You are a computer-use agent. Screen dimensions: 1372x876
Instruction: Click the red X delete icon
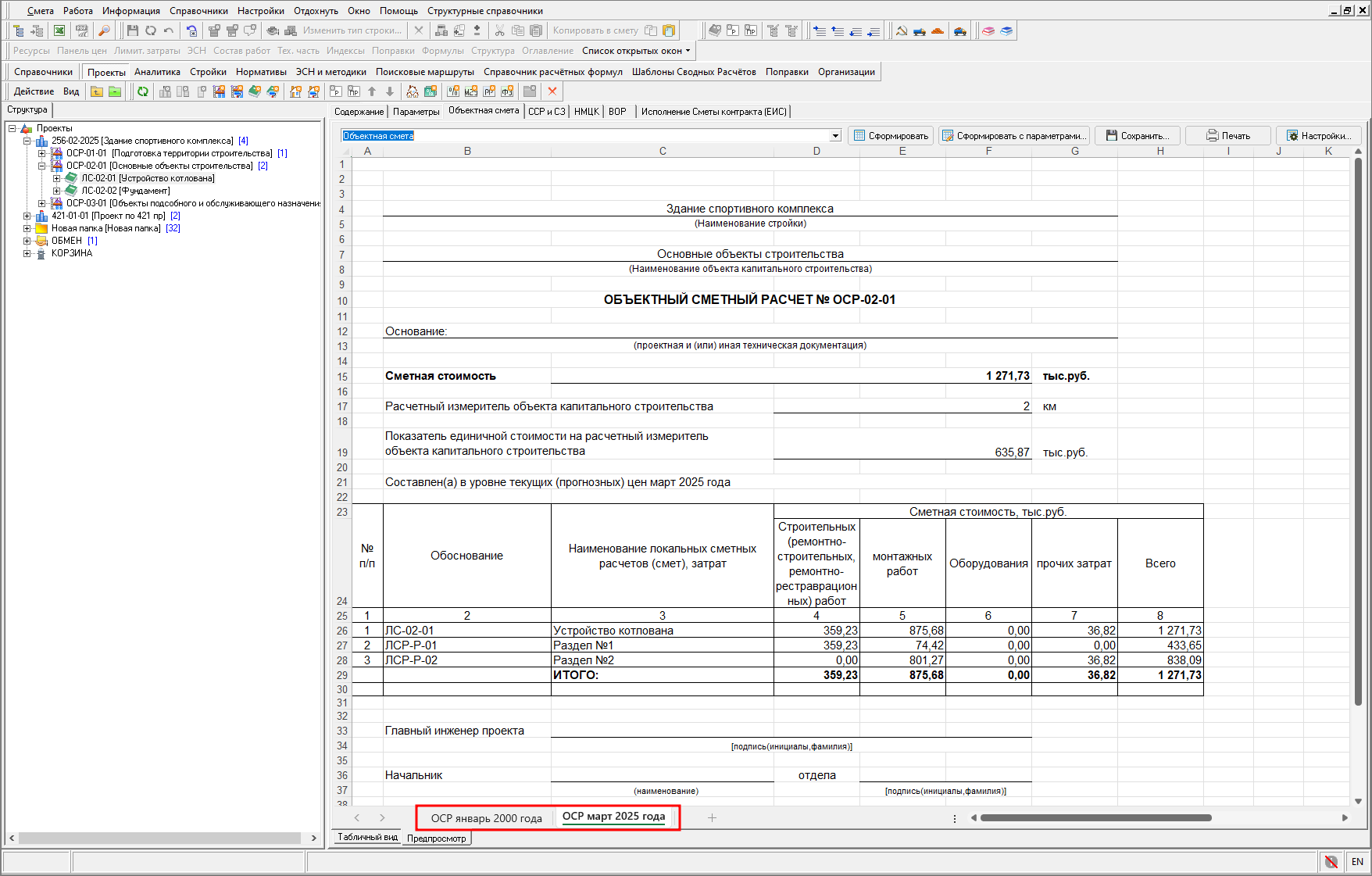pos(552,91)
